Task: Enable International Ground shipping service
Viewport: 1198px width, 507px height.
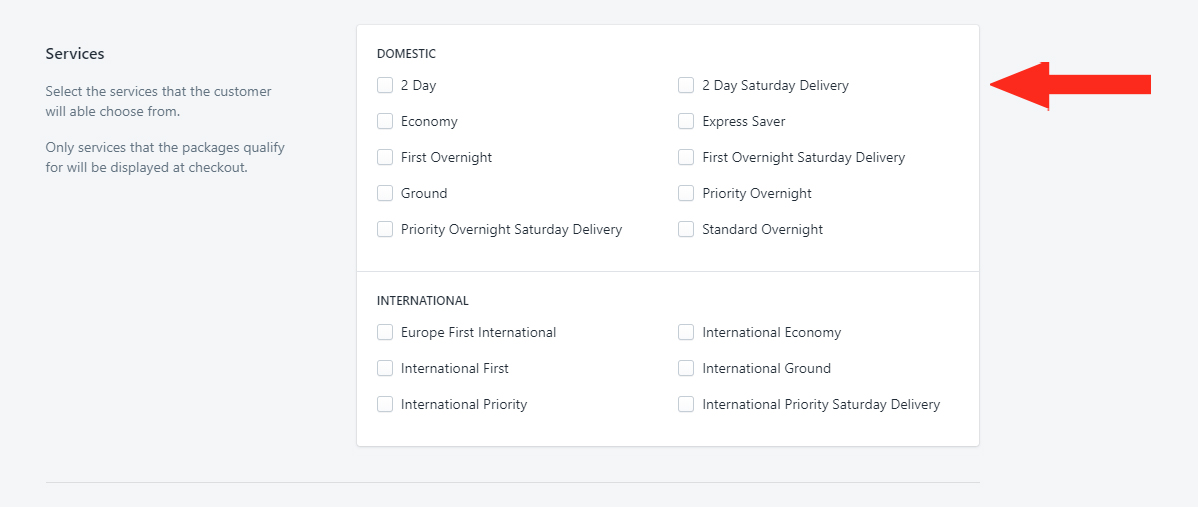Action: [x=686, y=368]
